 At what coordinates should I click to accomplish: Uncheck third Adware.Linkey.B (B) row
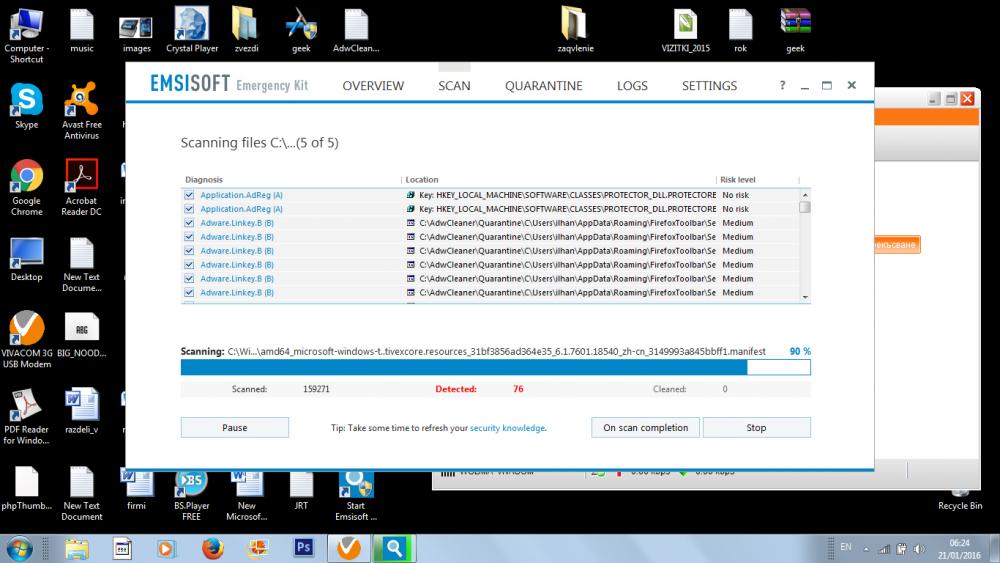pyautogui.click(x=189, y=251)
